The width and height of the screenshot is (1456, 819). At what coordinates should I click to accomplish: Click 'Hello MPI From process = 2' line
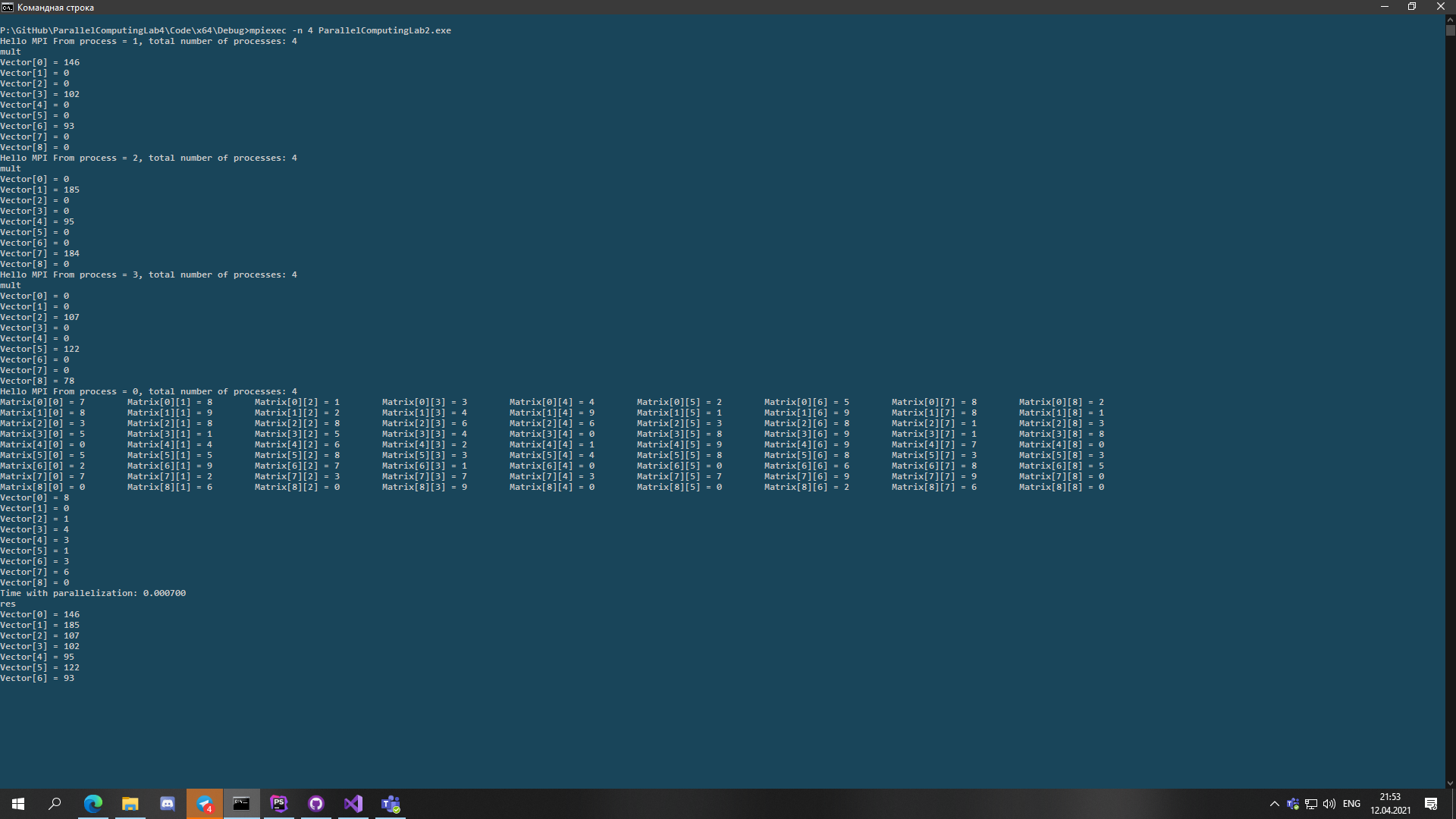(x=149, y=158)
